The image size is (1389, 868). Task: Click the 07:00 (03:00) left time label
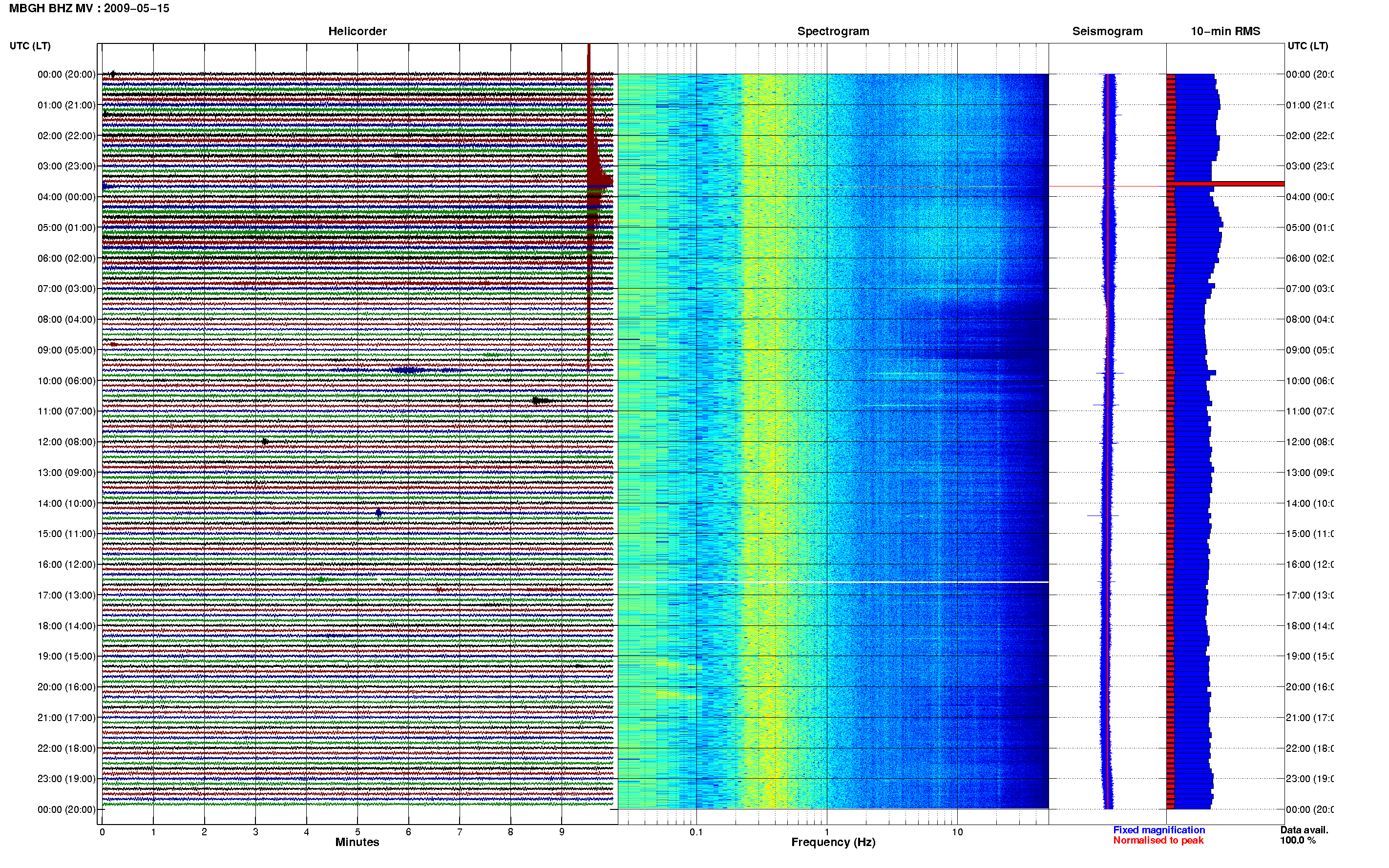(66, 289)
